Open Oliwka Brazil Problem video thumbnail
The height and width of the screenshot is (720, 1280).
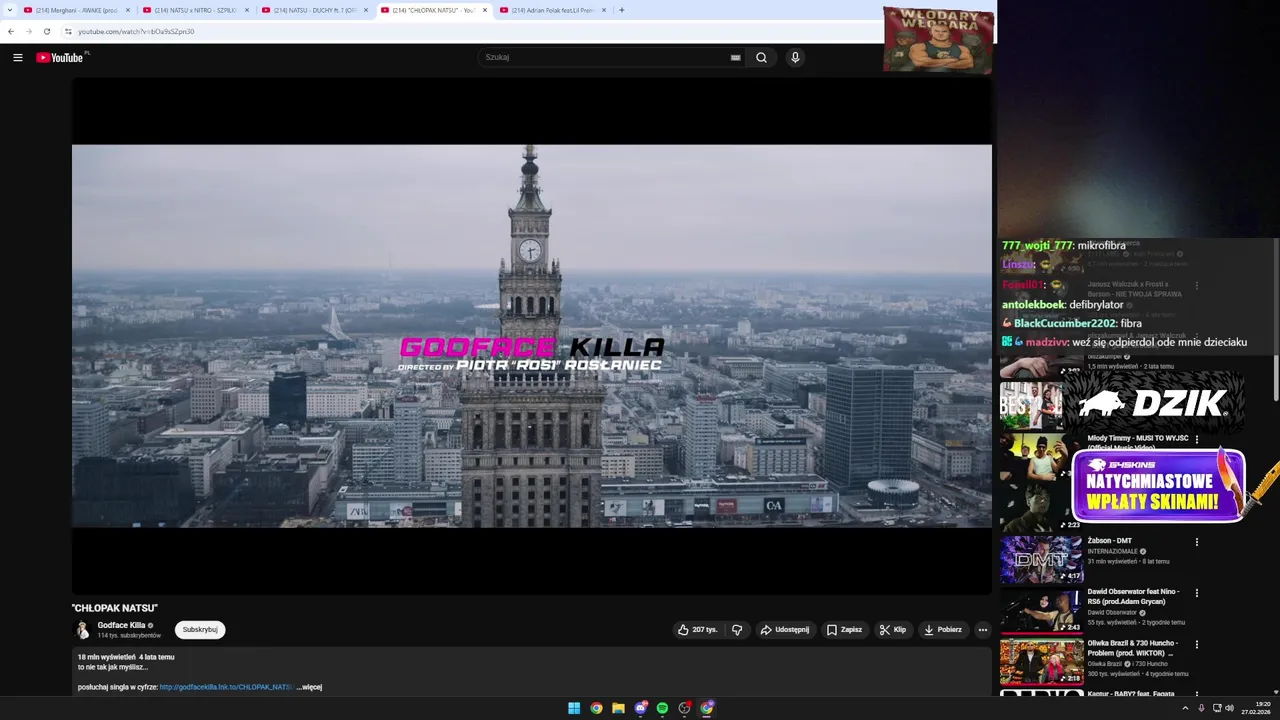[x=1041, y=662]
